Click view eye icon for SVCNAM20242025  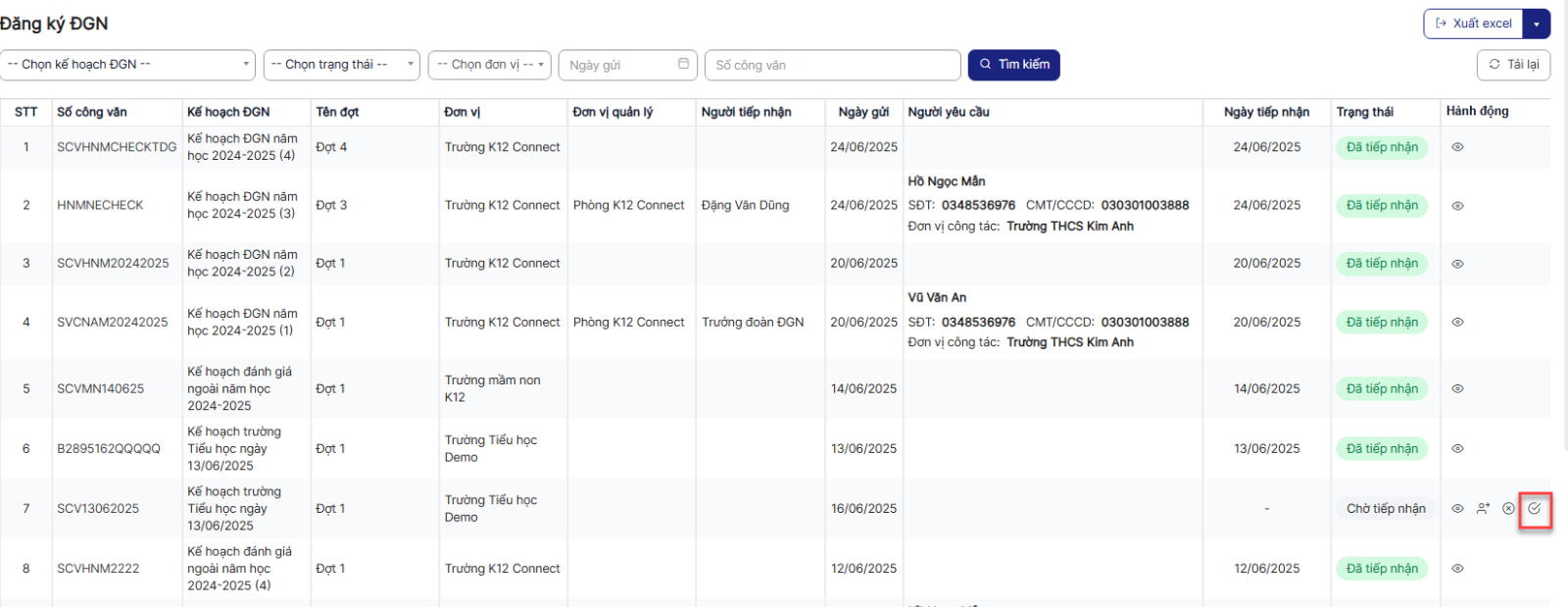click(x=1457, y=323)
